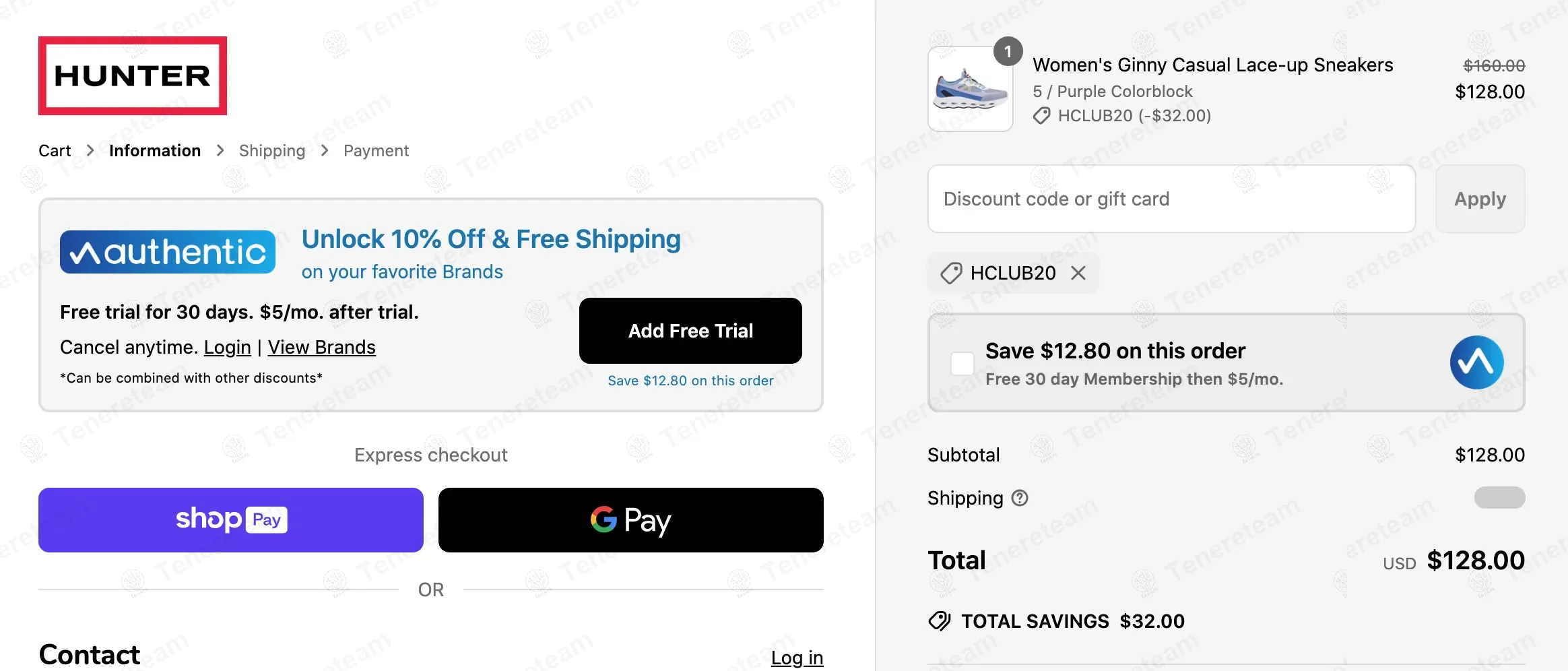Check the Save $12.80 membership checkbox
The height and width of the screenshot is (671, 1568).
click(x=962, y=363)
